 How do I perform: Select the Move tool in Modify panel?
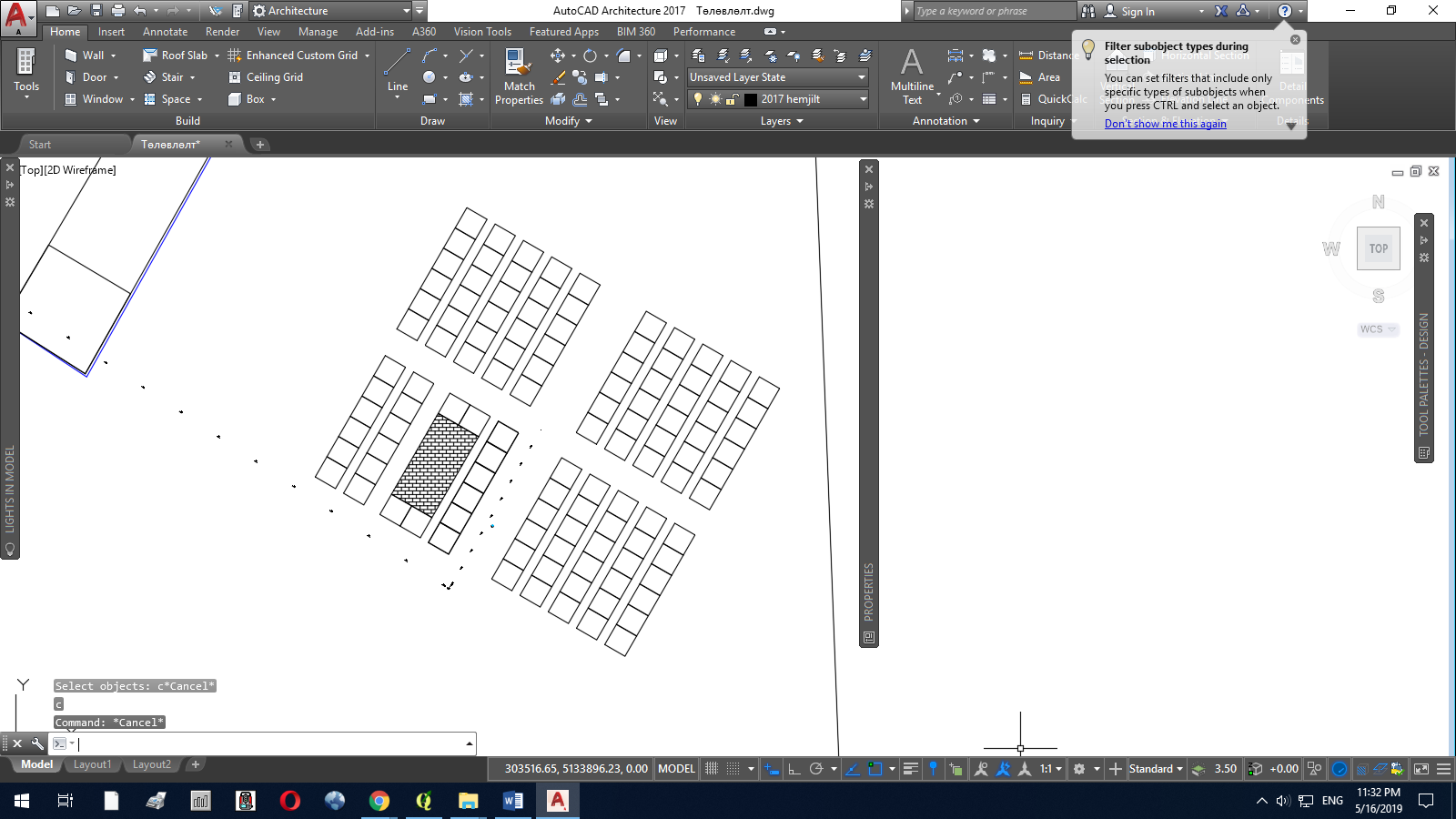(x=558, y=56)
